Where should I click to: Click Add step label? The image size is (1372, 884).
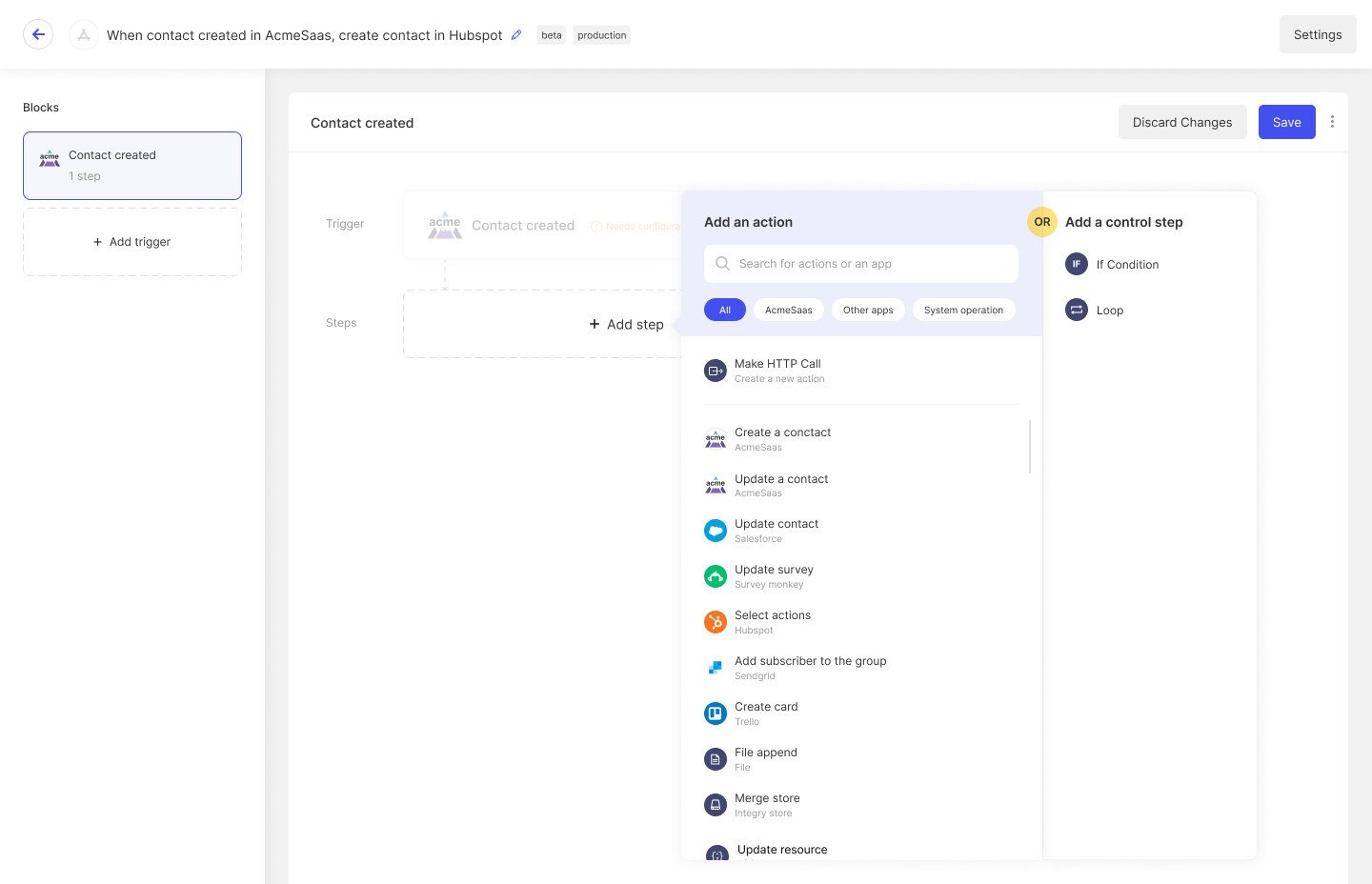[636, 324]
